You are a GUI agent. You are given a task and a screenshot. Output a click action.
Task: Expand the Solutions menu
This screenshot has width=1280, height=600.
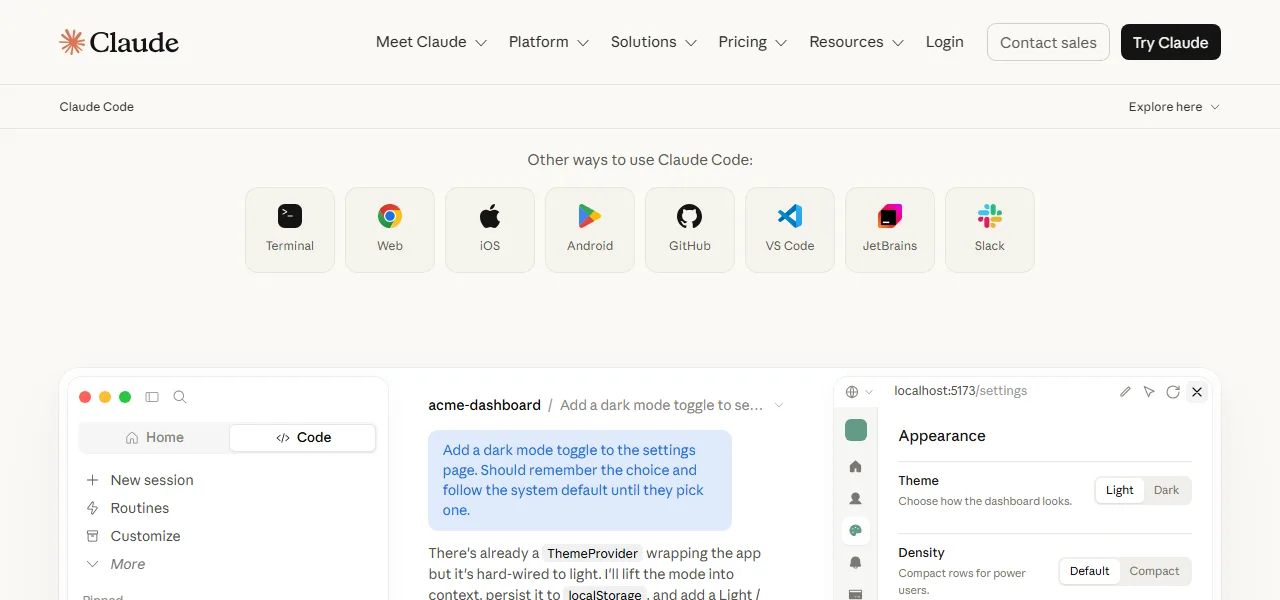click(x=653, y=42)
